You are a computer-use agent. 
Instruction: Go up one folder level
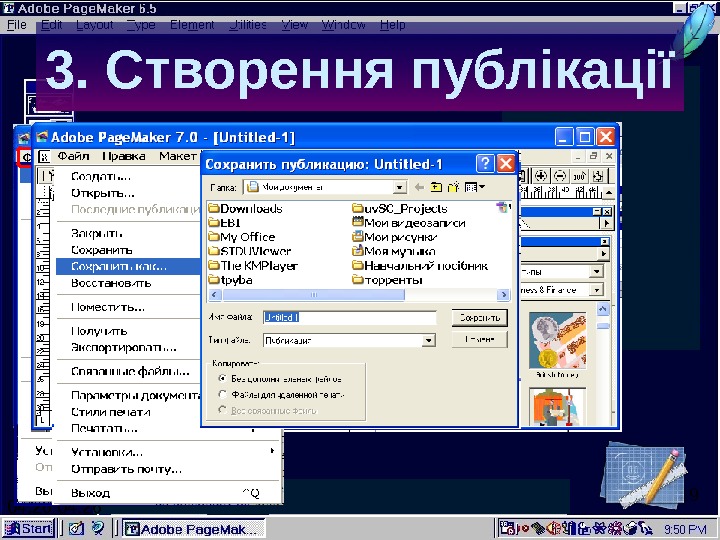click(436, 187)
